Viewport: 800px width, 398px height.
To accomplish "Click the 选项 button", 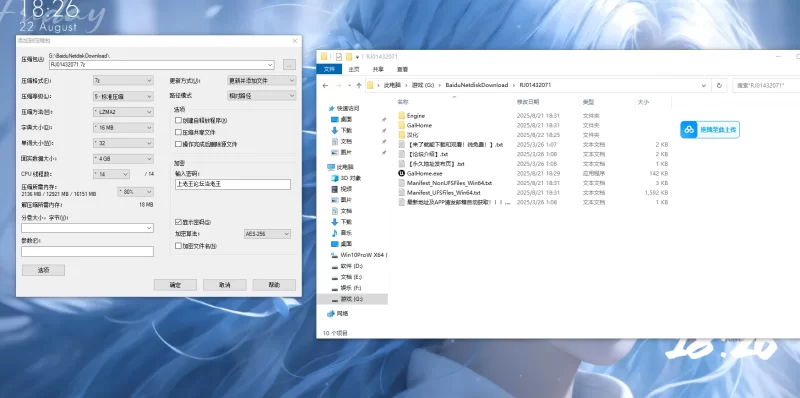I will coord(43,270).
